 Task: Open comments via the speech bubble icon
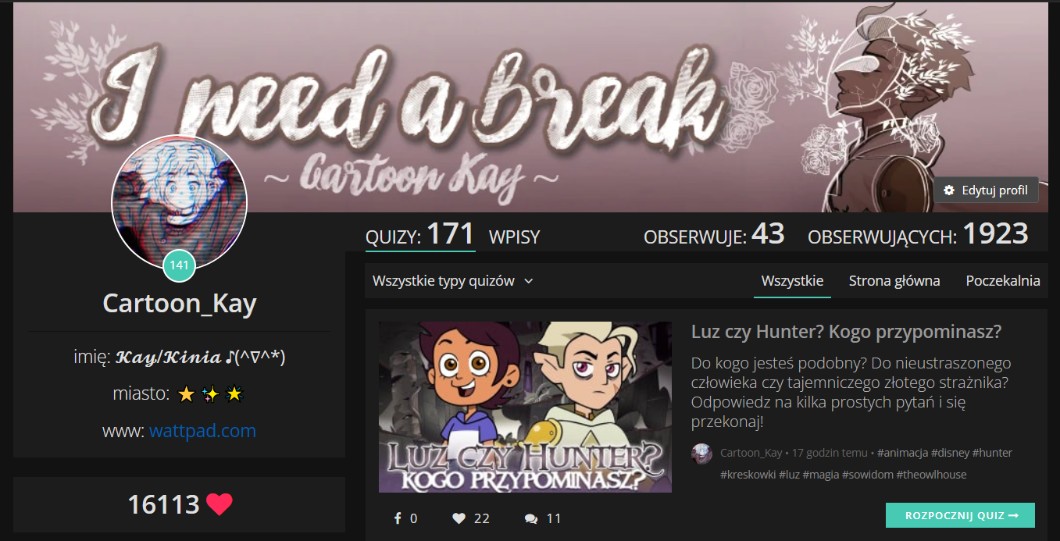coord(531,519)
